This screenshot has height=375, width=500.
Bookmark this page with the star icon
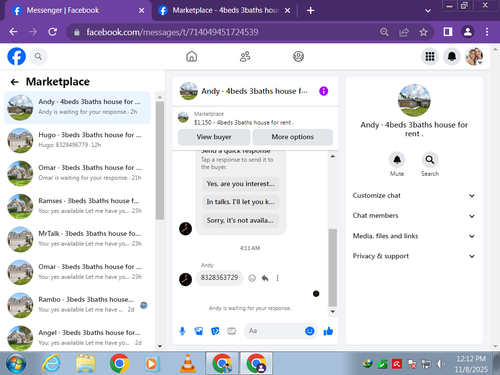(423, 32)
